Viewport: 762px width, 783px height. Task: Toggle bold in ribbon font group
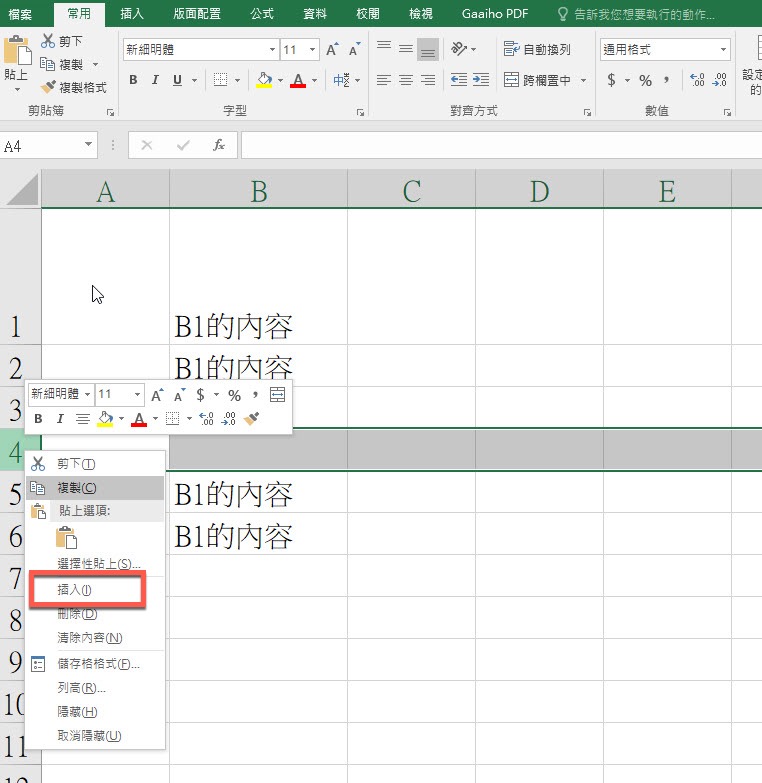(133, 80)
